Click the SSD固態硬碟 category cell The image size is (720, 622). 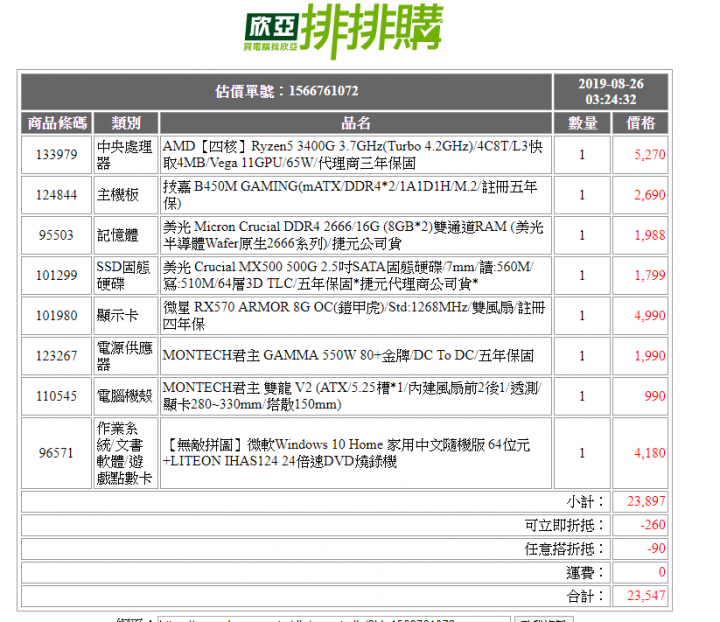pos(126,275)
